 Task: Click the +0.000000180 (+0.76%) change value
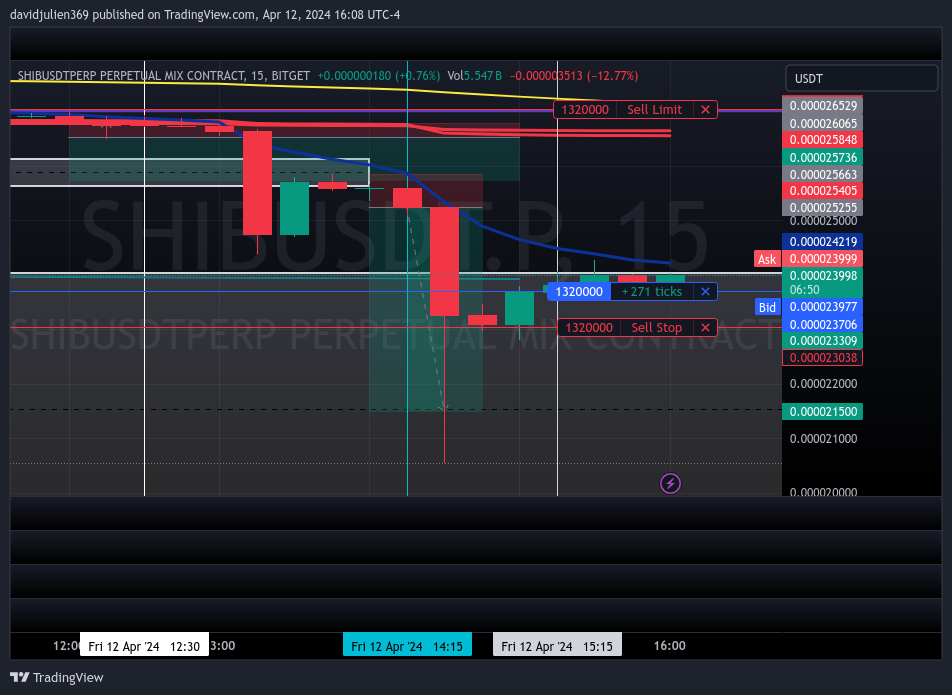[x=378, y=76]
